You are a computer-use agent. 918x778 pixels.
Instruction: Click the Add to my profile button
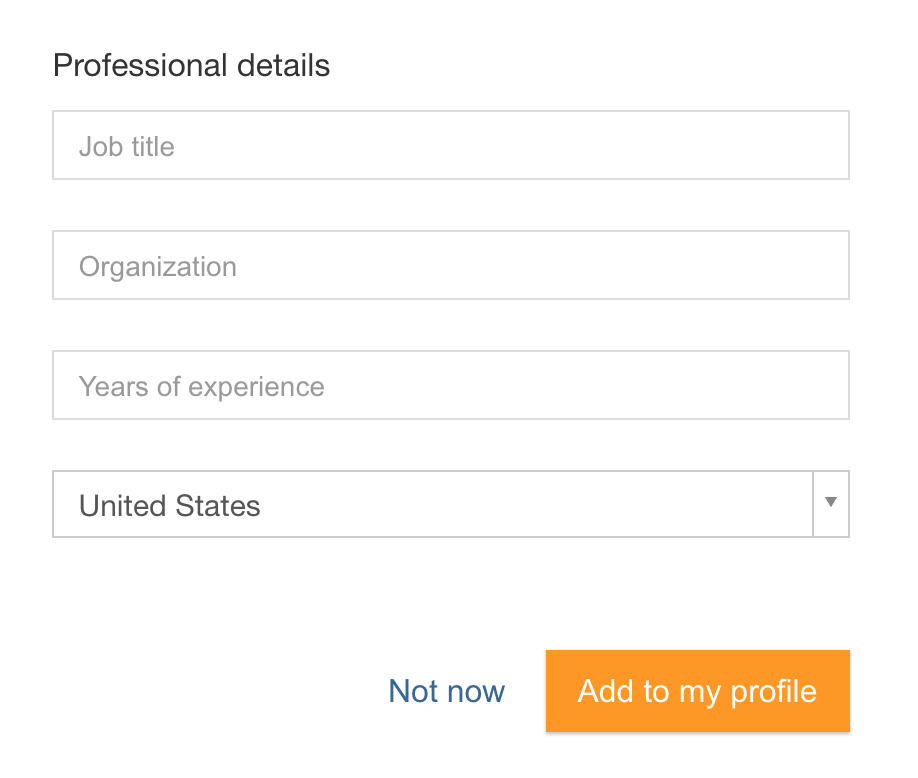click(x=698, y=691)
